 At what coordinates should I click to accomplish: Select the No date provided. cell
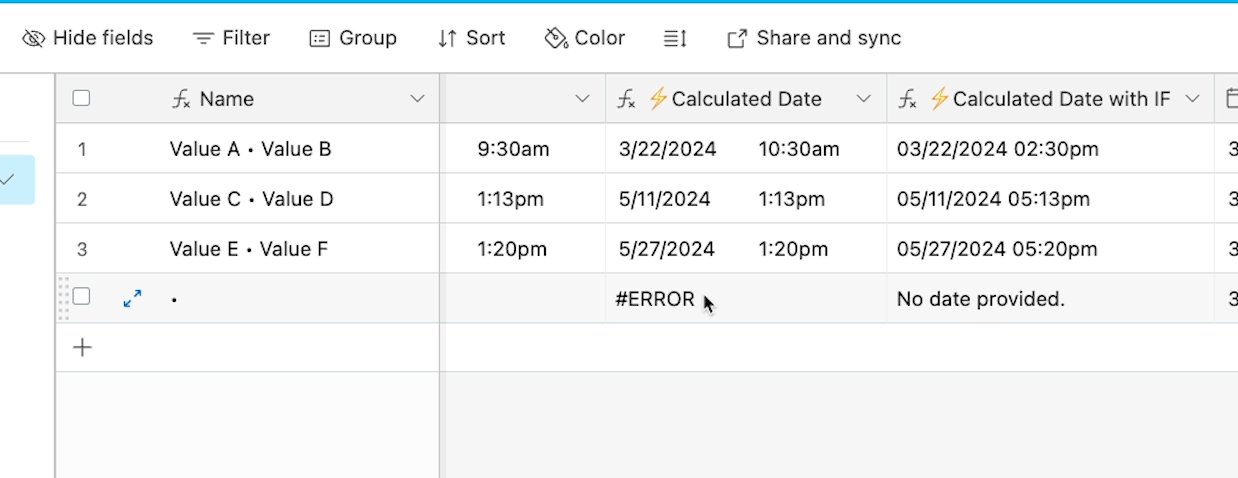1050,298
